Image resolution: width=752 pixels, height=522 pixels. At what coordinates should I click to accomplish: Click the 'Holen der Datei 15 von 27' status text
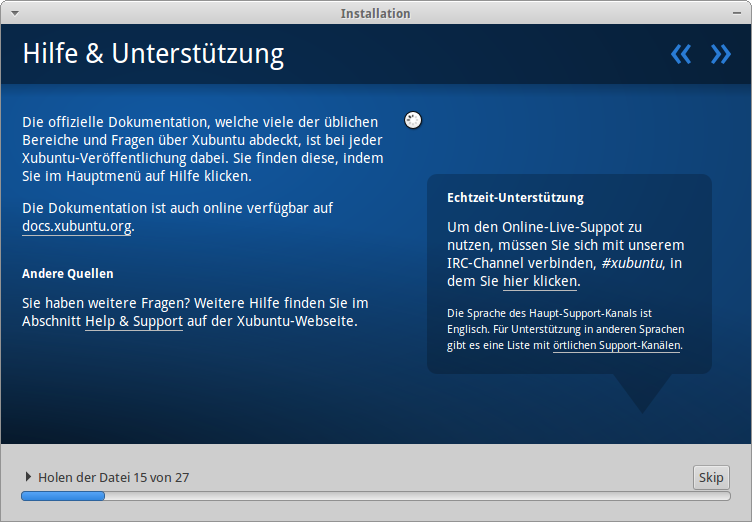114,477
